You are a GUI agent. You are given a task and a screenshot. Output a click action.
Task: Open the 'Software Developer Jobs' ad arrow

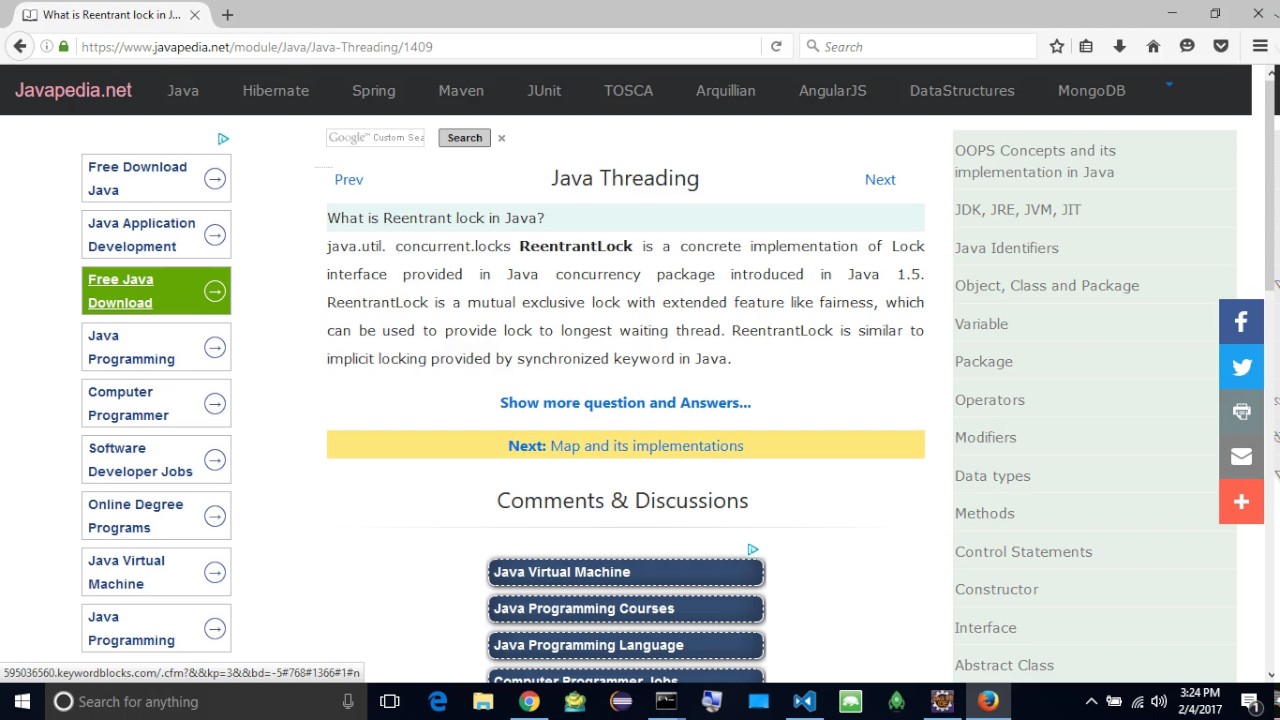coord(215,460)
